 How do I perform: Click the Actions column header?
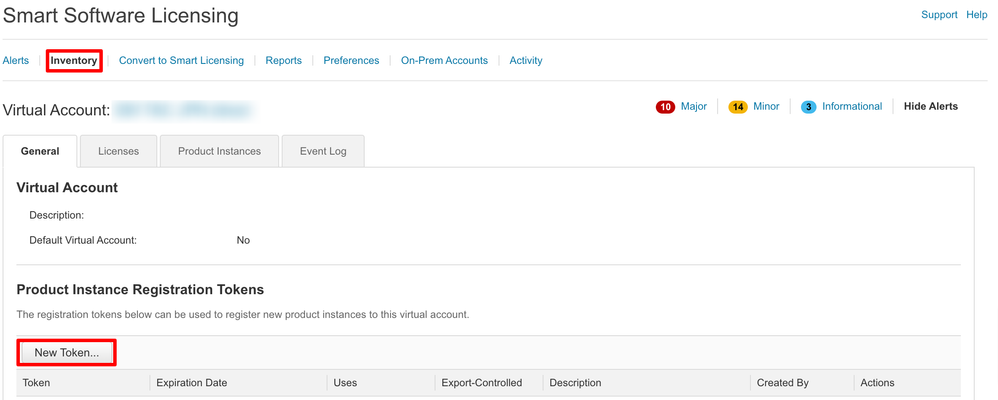(877, 383)
